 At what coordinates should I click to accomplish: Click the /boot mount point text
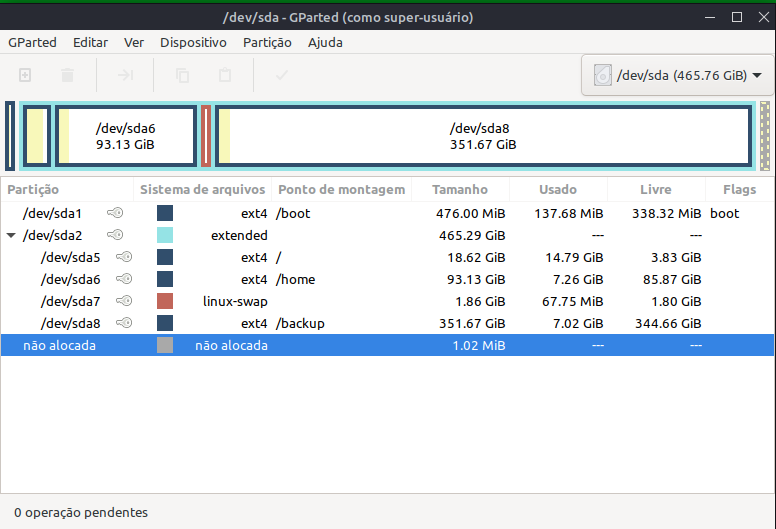click(x=293, y=213)
